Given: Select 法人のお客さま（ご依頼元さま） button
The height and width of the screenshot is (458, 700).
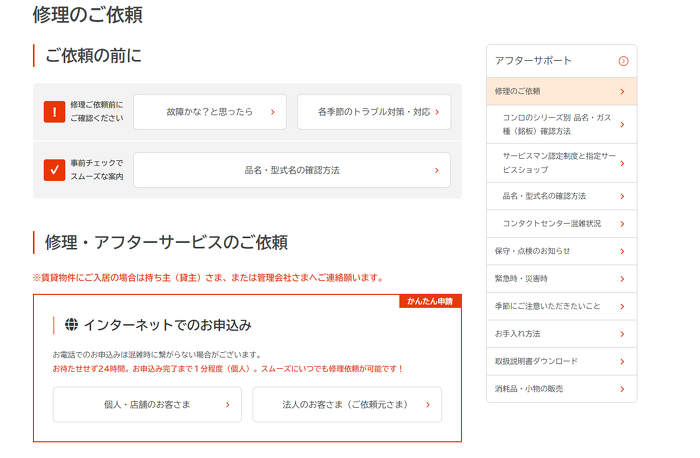Looking at the screenshot, I should [x=346, y=405].
